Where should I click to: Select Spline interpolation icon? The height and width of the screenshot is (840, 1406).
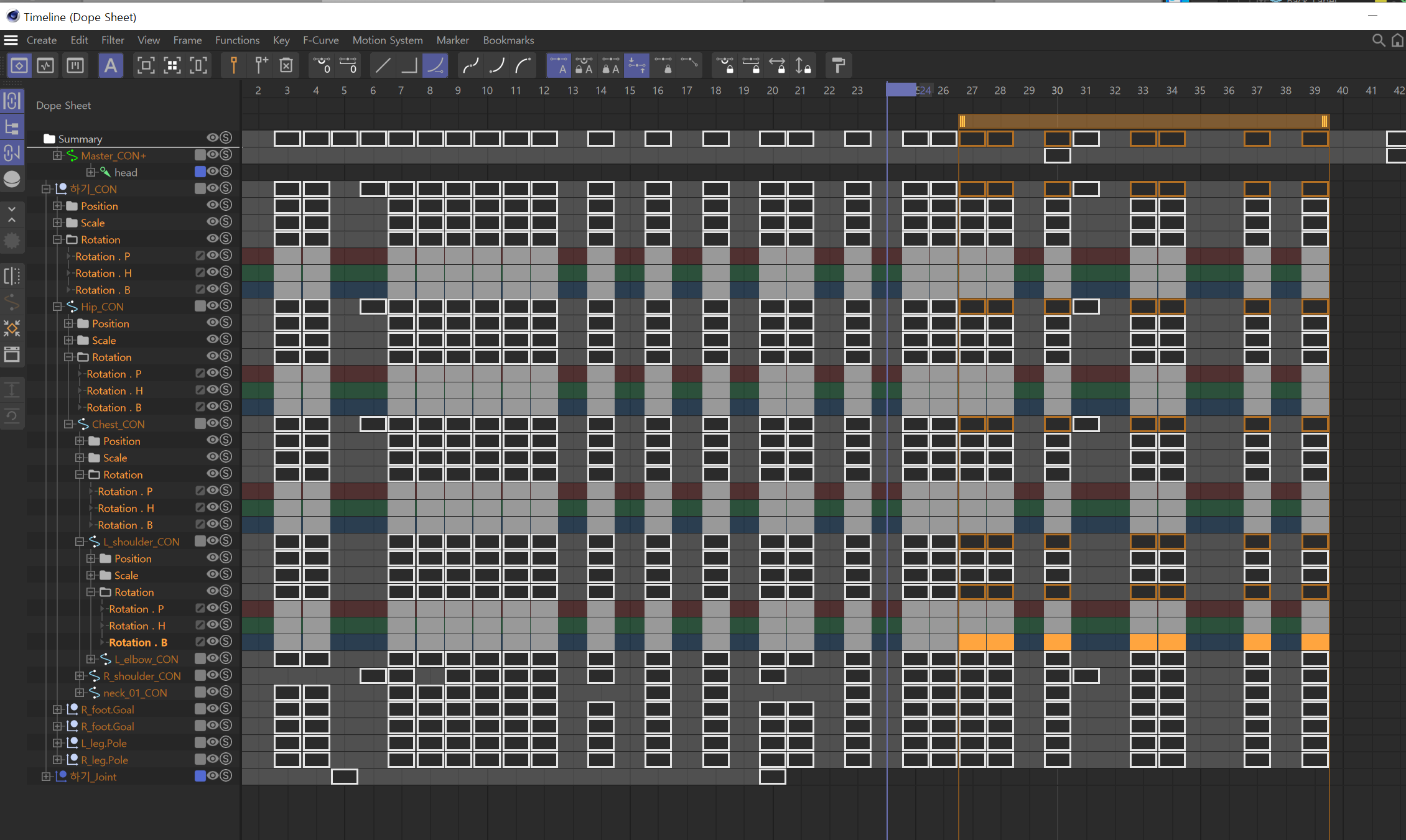click(435, 65)
